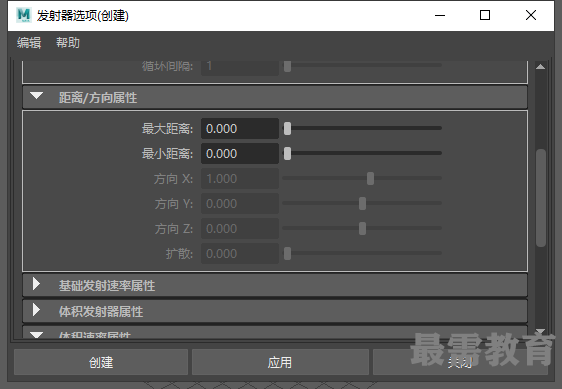Click the 扩散 slider handle
This screenshot has width=562, height=389.
coord(287,253)
